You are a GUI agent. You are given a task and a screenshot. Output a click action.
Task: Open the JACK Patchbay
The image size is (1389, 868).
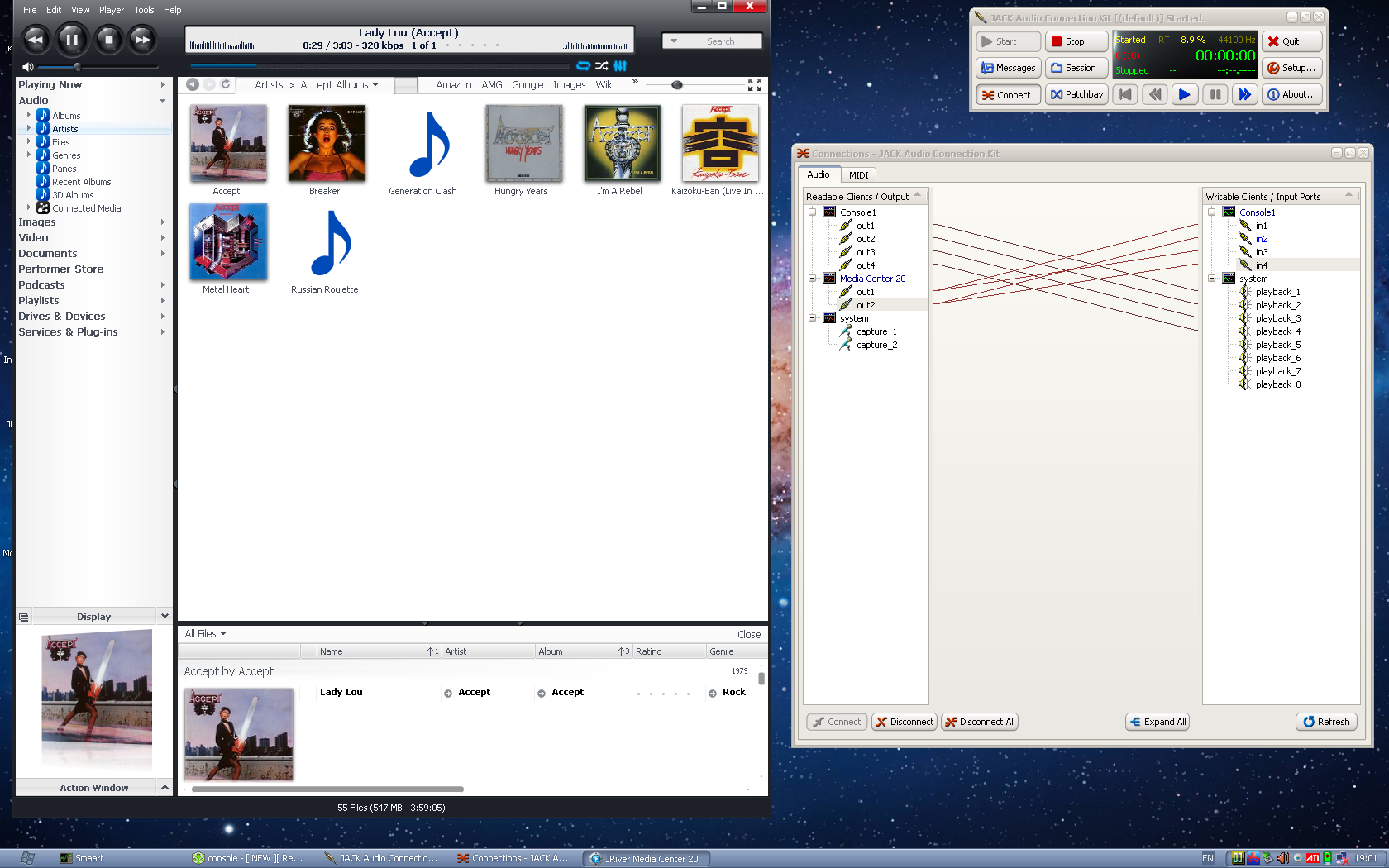[1076, 94]
